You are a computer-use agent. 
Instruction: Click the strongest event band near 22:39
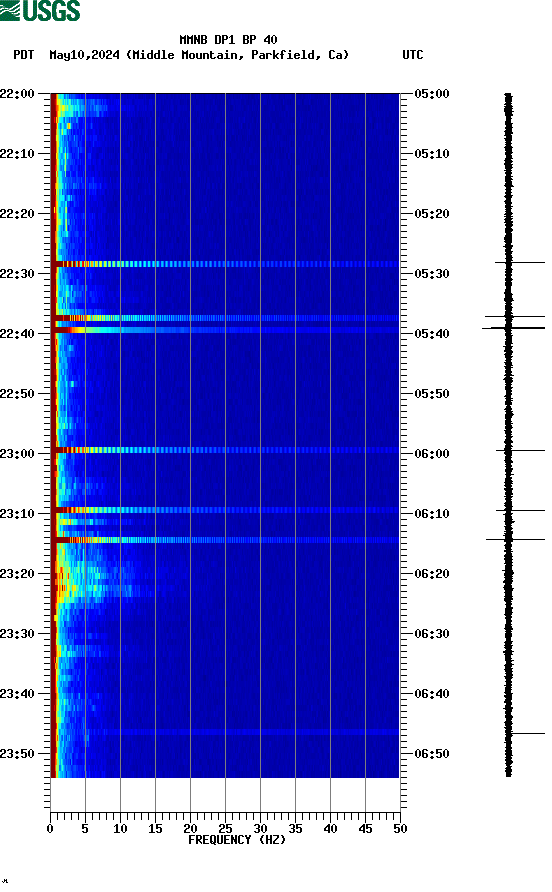click(225, 330)
